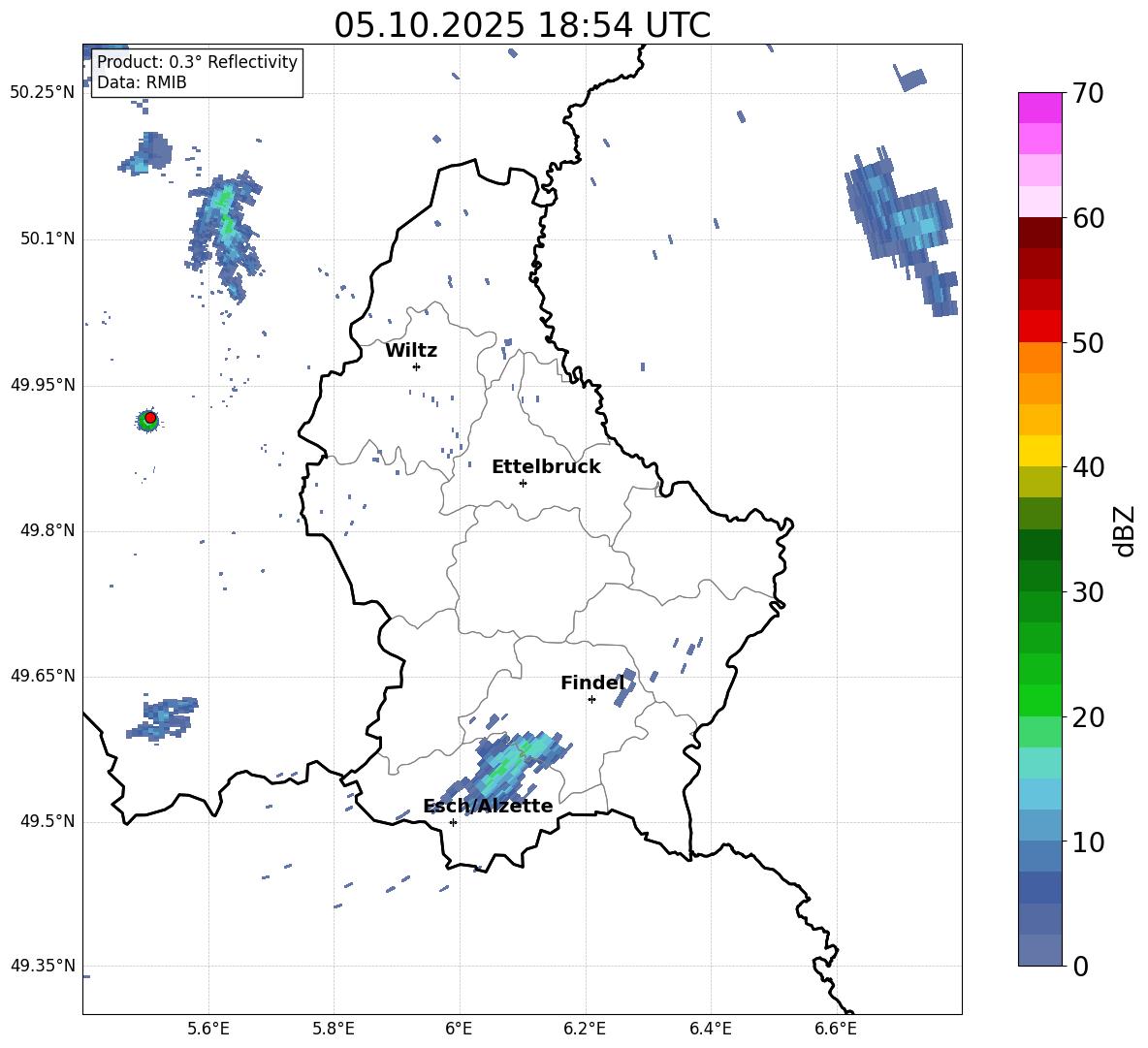Screen dimensions: 1148x1048
Task: Click the 'Data: RMIB' legend line
Action: pyautogui.click(x=142, y=82)
